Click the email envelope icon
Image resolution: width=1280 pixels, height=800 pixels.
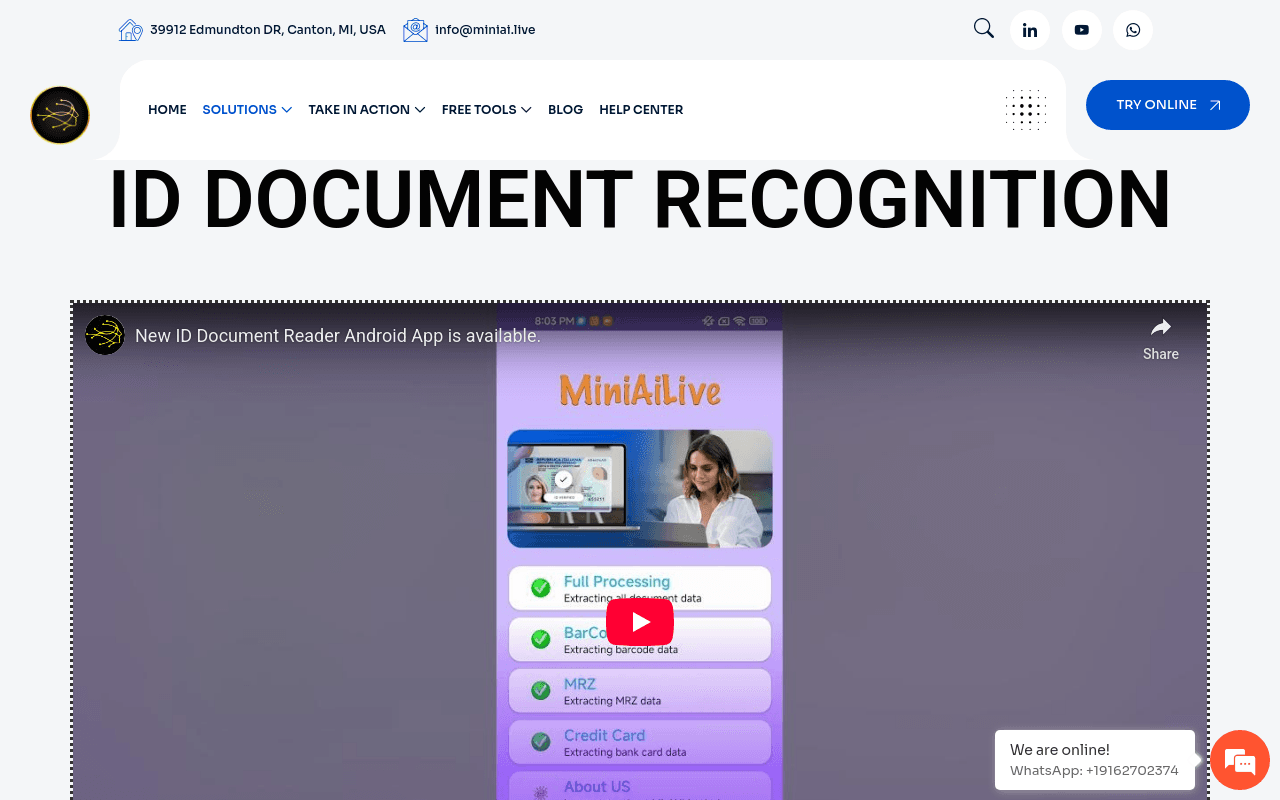[x=415, y=30]
